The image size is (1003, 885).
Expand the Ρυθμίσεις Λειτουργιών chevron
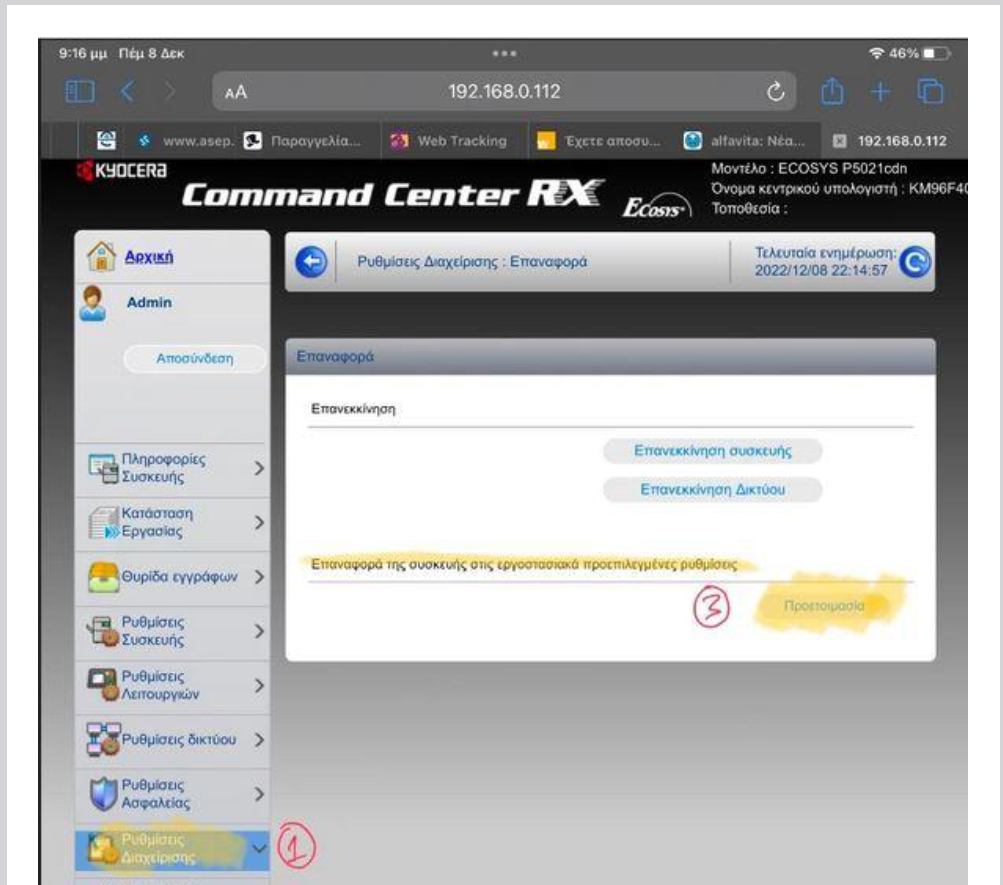(258, 686)
